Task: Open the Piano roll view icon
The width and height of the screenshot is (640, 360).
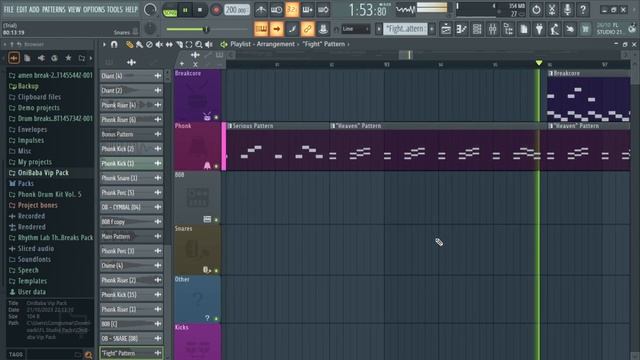Action: [x=461, y=29]
